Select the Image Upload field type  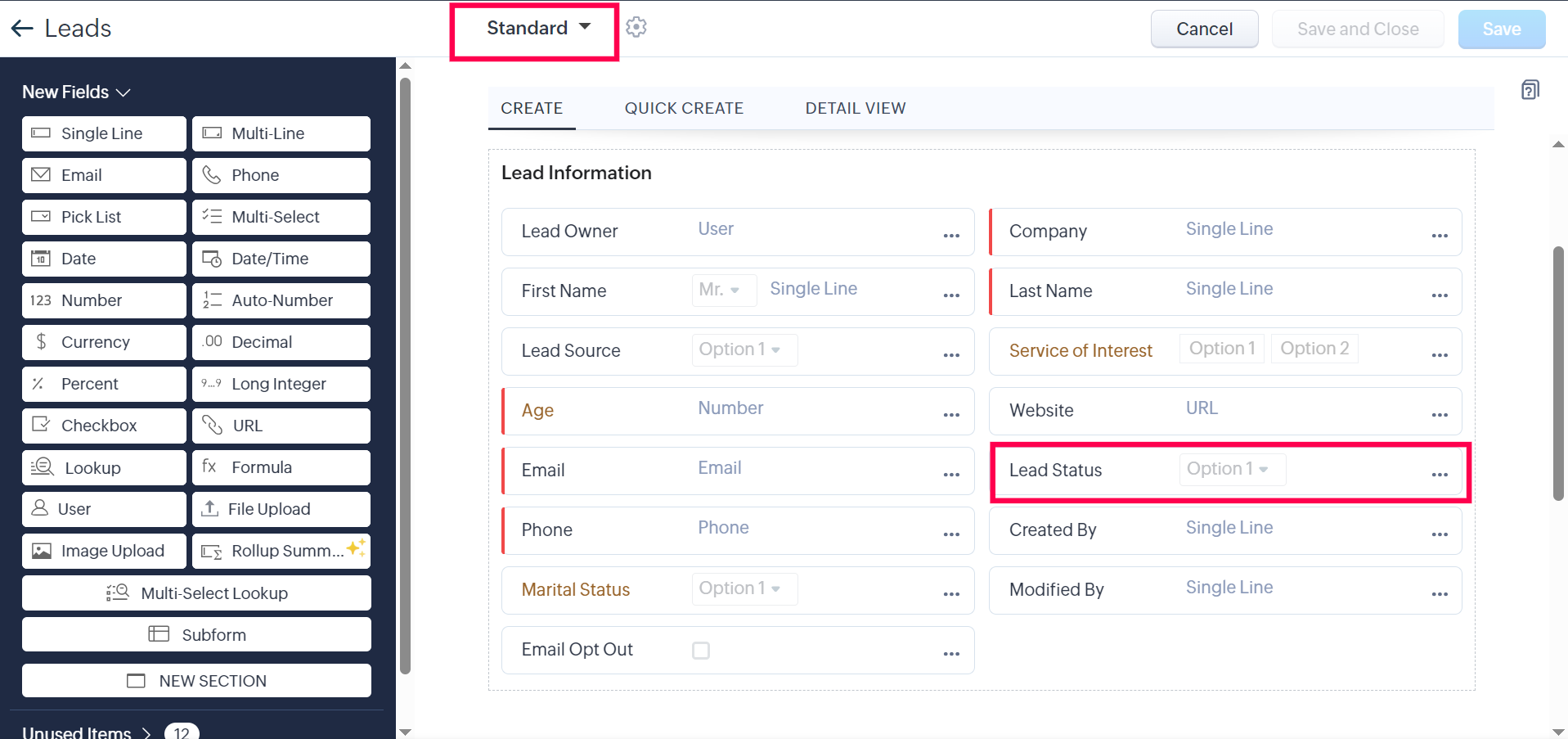[104, 551]
